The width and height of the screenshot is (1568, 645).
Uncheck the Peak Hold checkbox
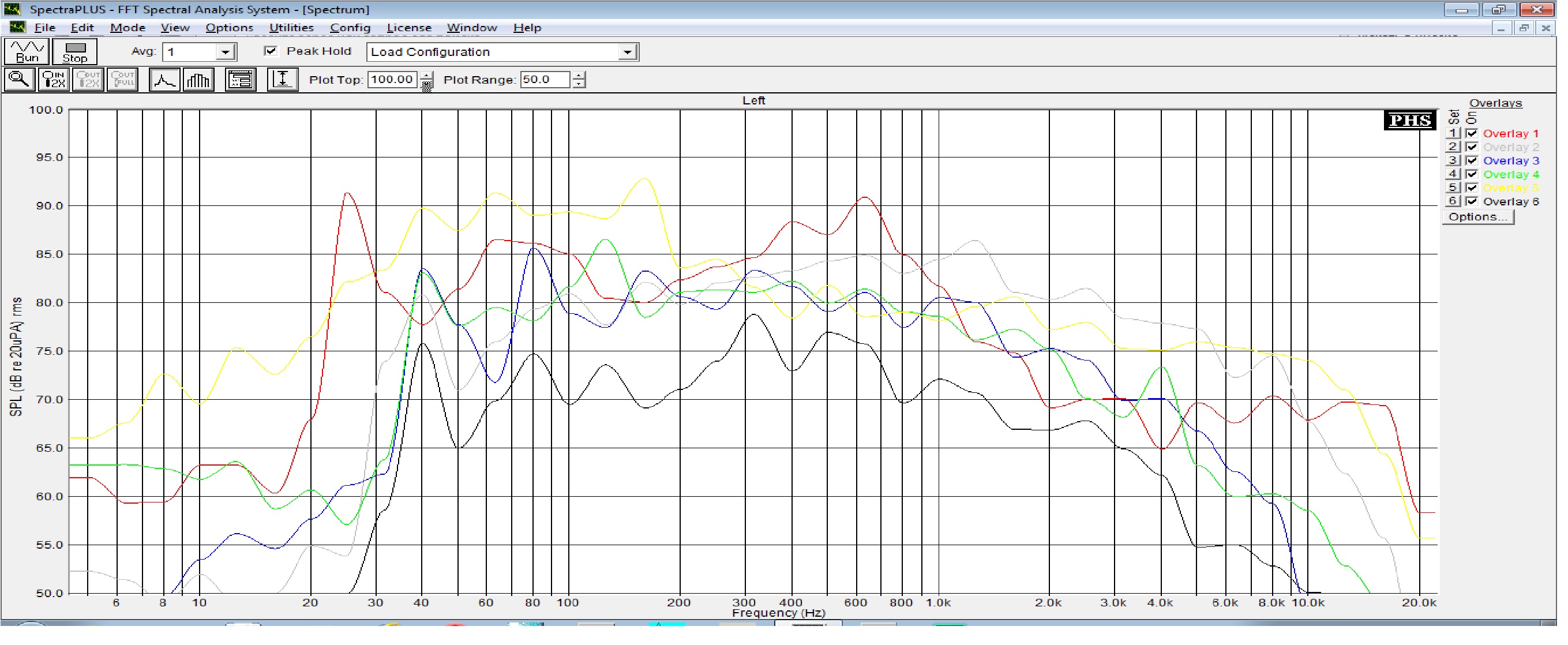[x=271, y=51]
